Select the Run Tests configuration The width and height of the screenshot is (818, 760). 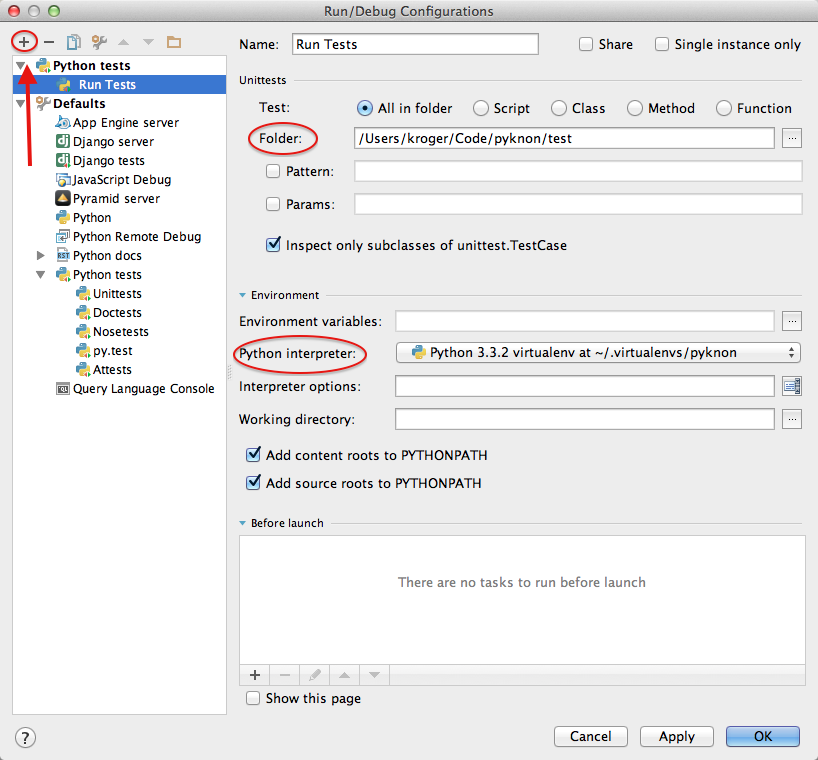(x=119, y=85)
